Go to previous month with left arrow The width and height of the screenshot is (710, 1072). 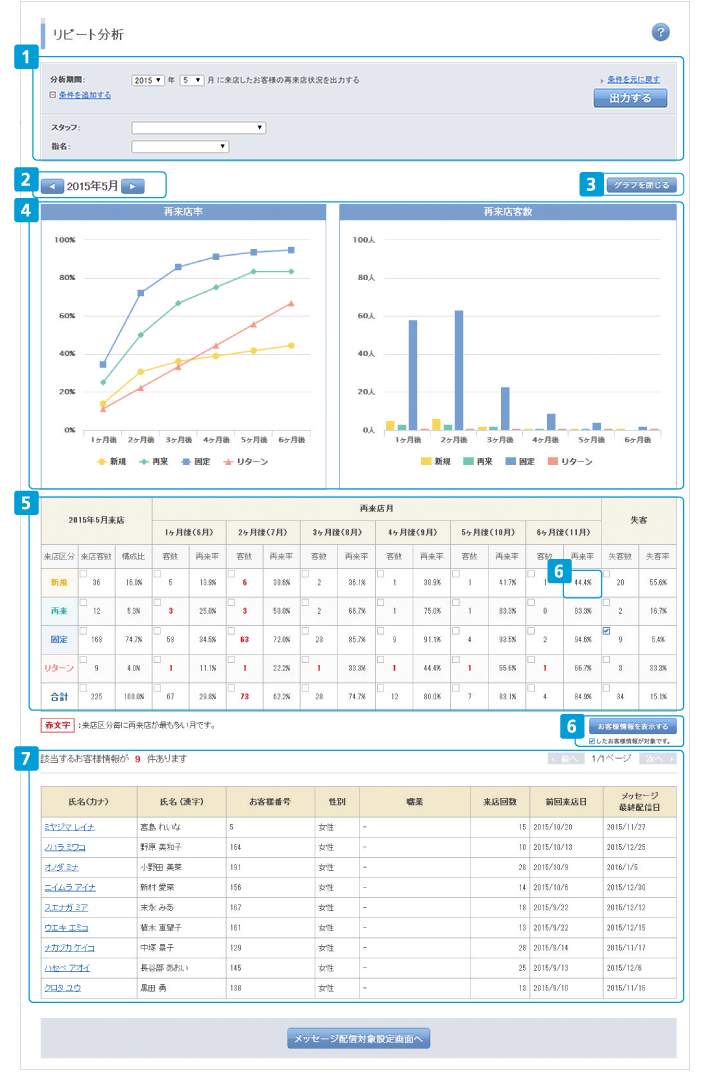click(52, 186)
